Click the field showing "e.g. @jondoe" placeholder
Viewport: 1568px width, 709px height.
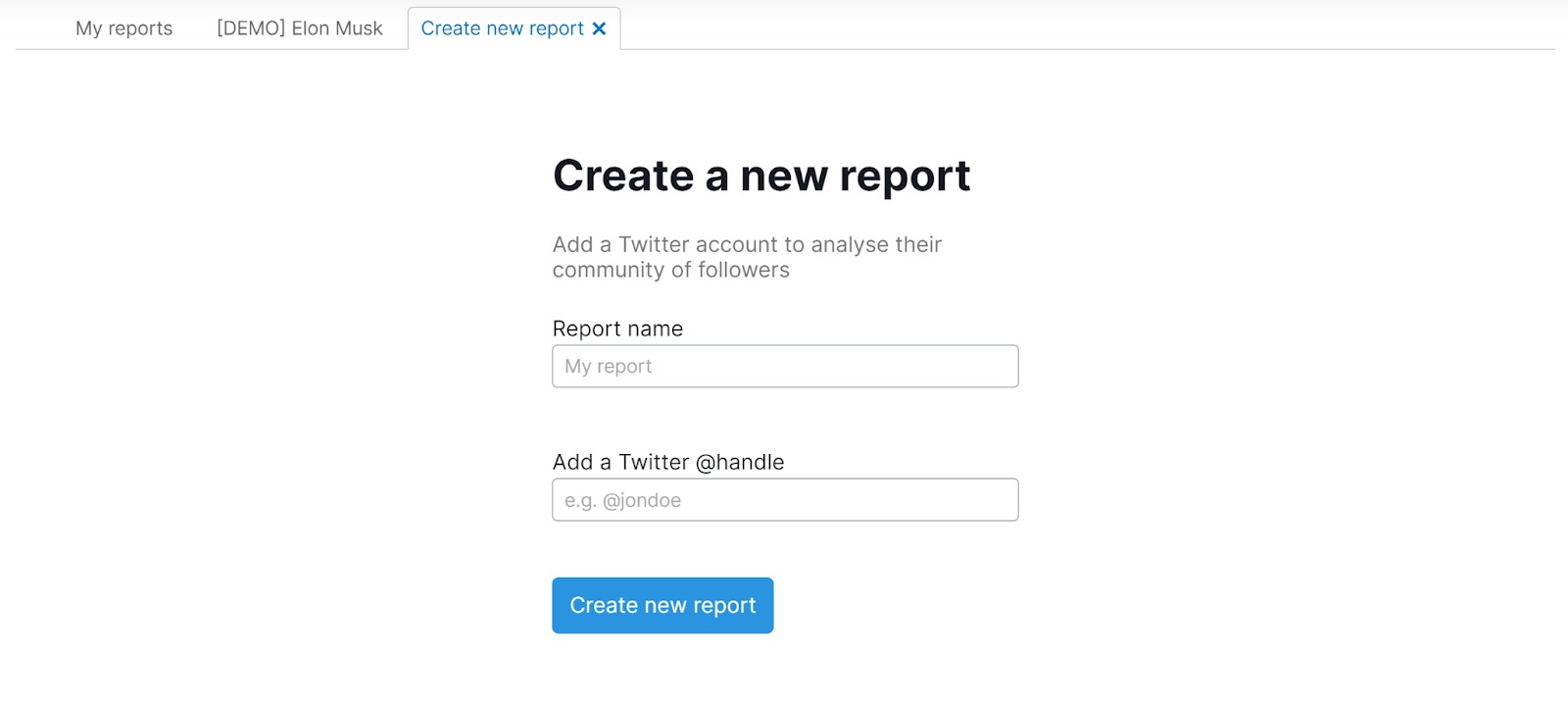tap(785, 500)
